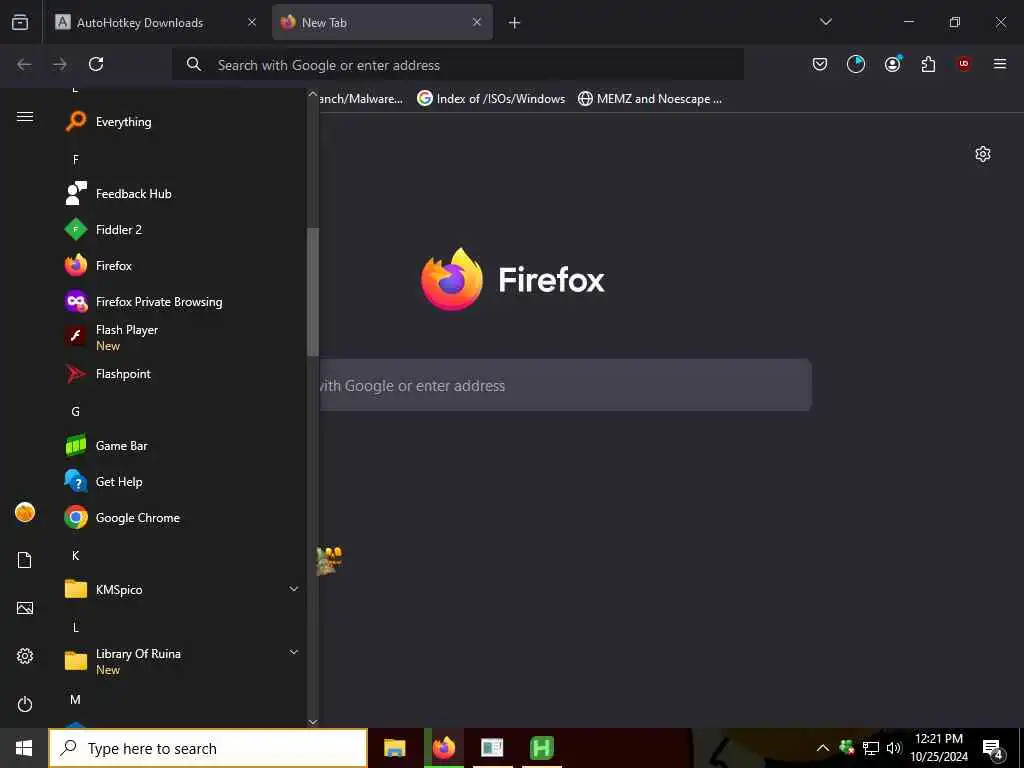1024x768 pixels.
Task: Click the new tab page search box
Action: tap(565, 385)
